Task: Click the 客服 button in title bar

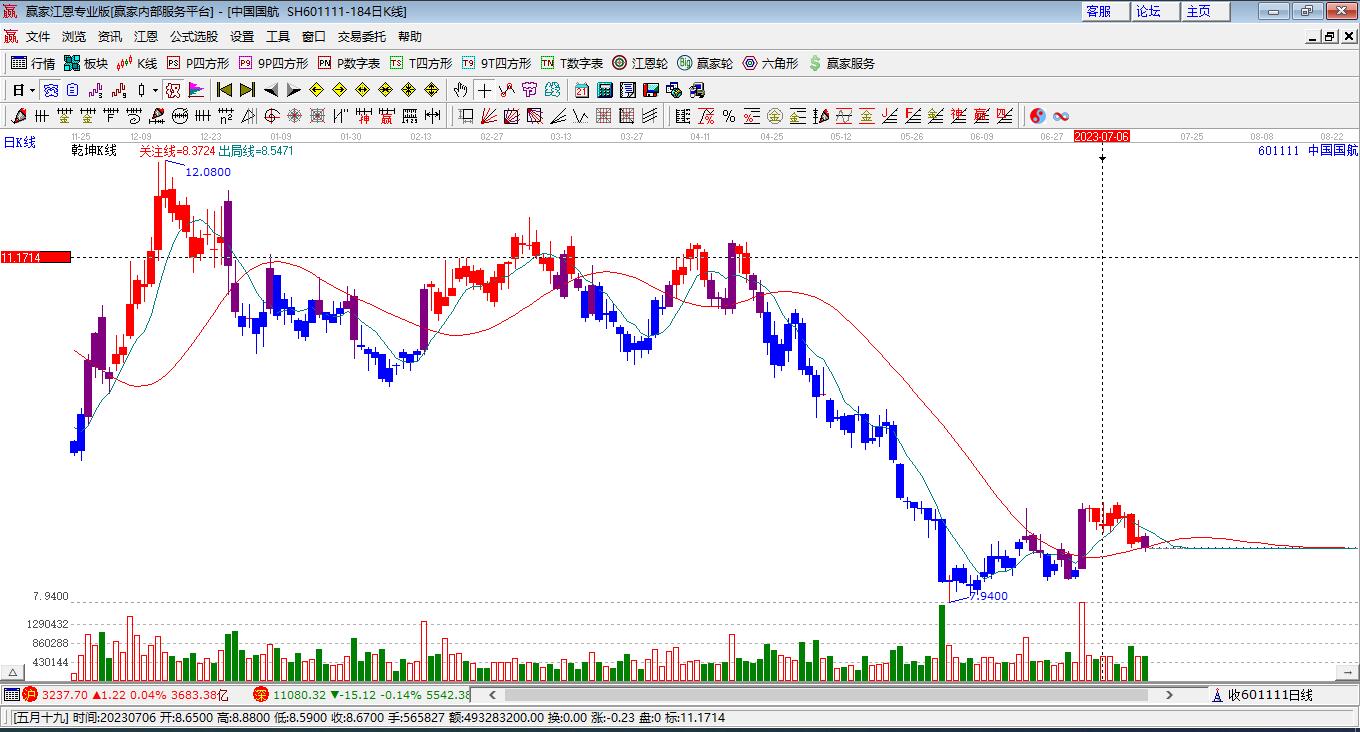Action: coord(1105,11)
